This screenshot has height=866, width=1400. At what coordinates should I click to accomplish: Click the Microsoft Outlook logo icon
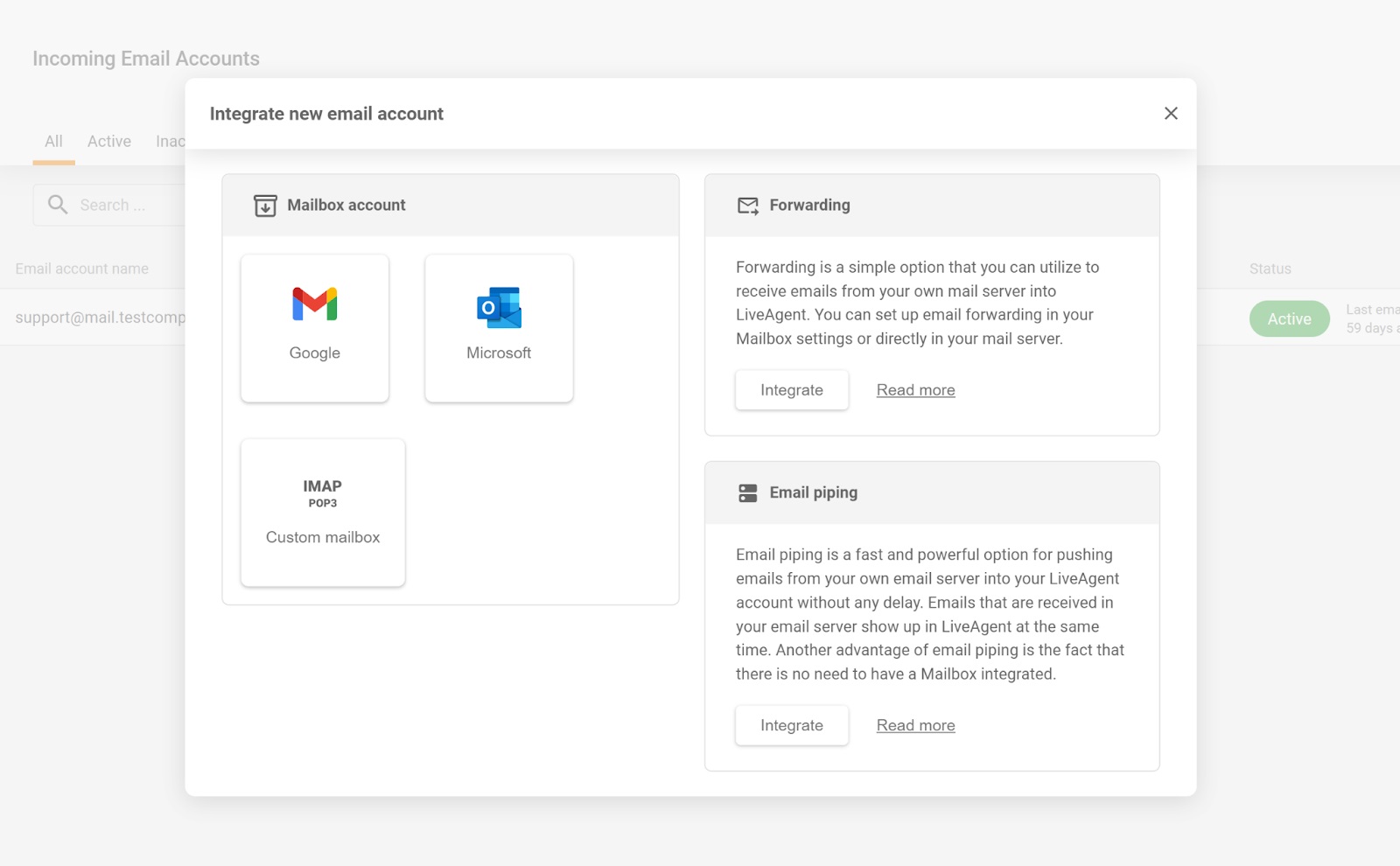[499, 307]
